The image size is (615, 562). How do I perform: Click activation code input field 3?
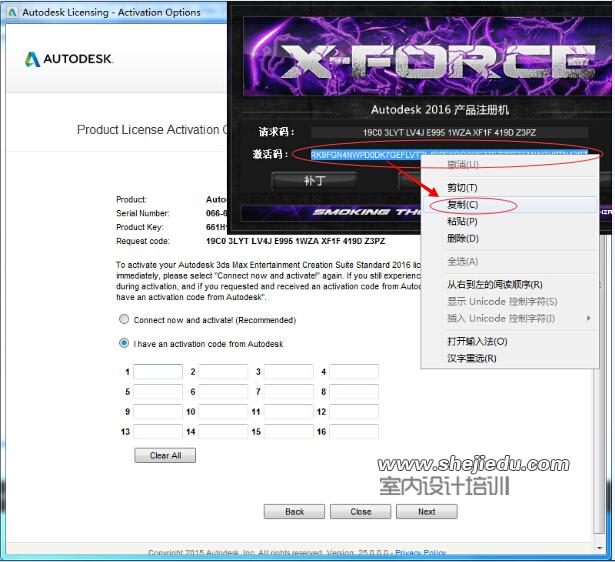pos(289,371)
